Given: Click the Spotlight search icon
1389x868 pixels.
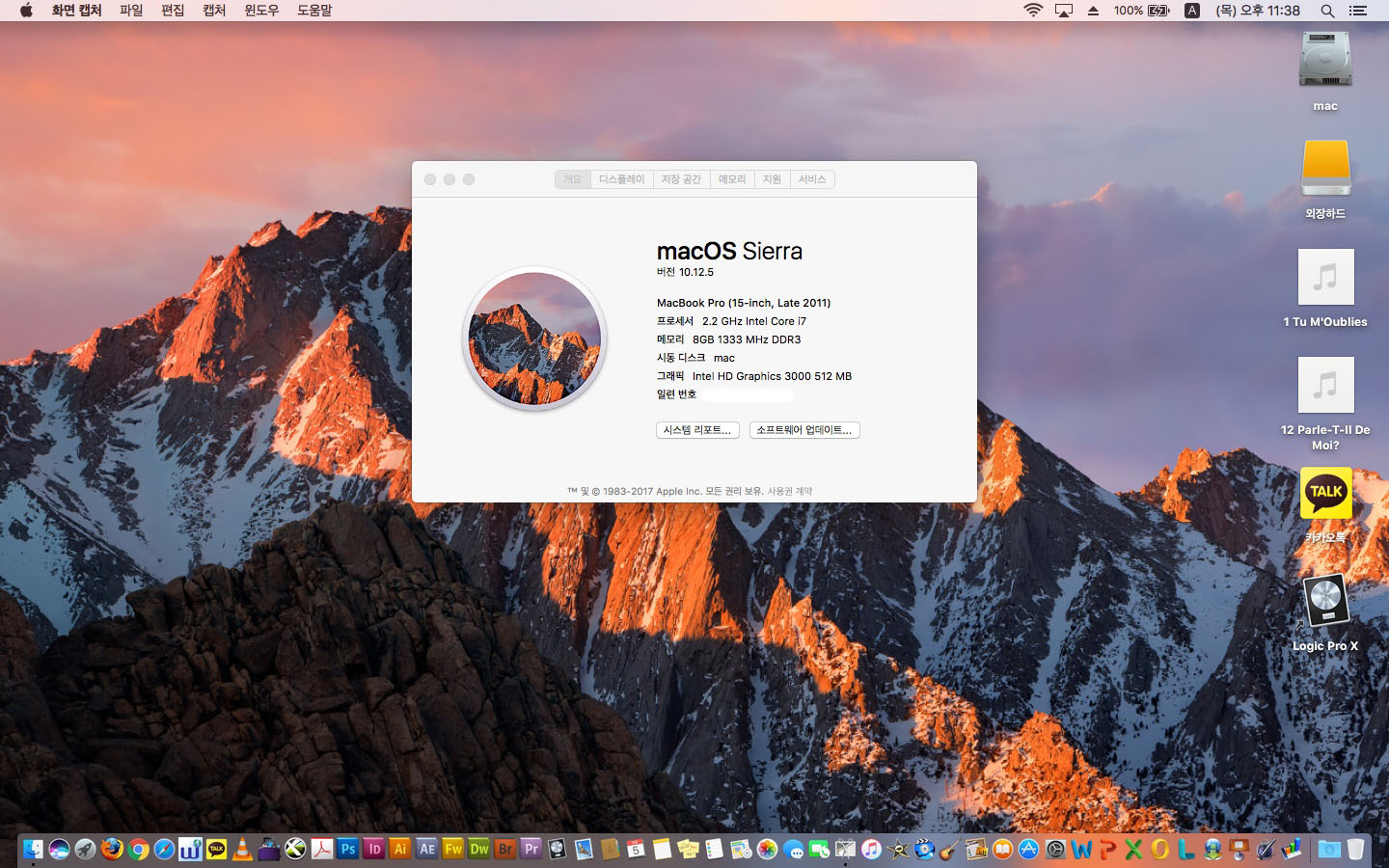Looking at the screenshot, I should tap(1327, 11).
